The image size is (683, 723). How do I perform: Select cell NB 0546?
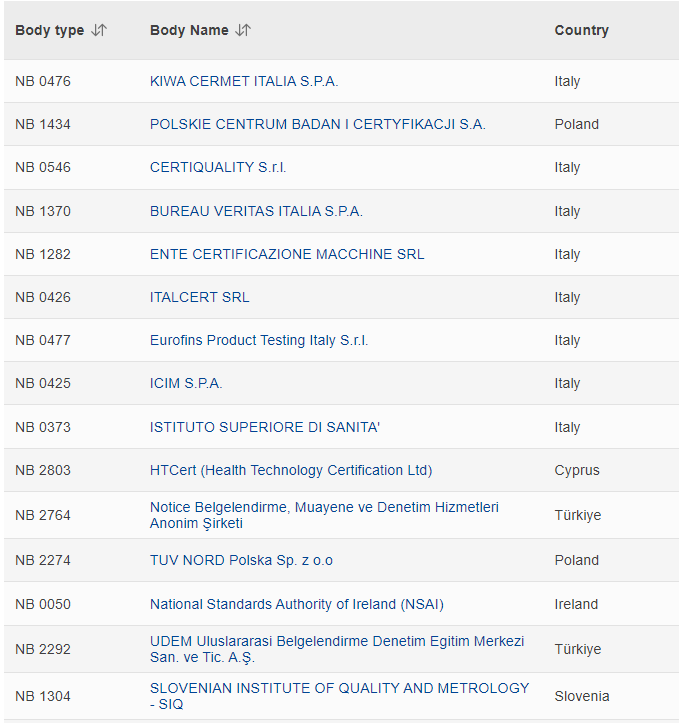click(43, 167)
